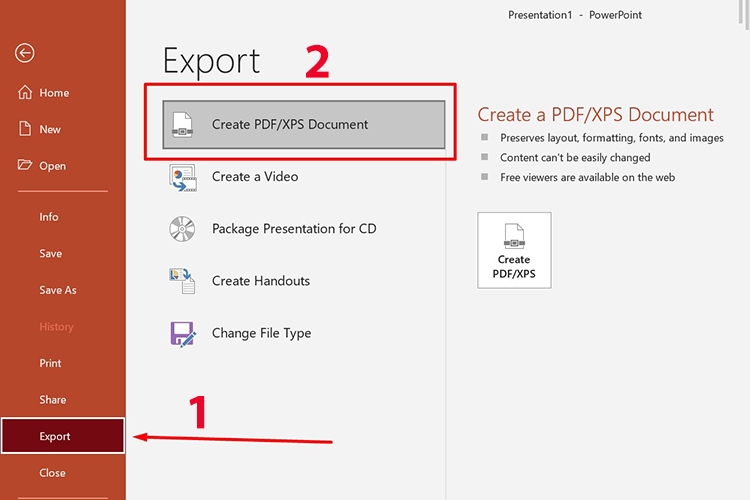Click 'Preserves layout, formatting, fonts, and images' text

point(612,138)
